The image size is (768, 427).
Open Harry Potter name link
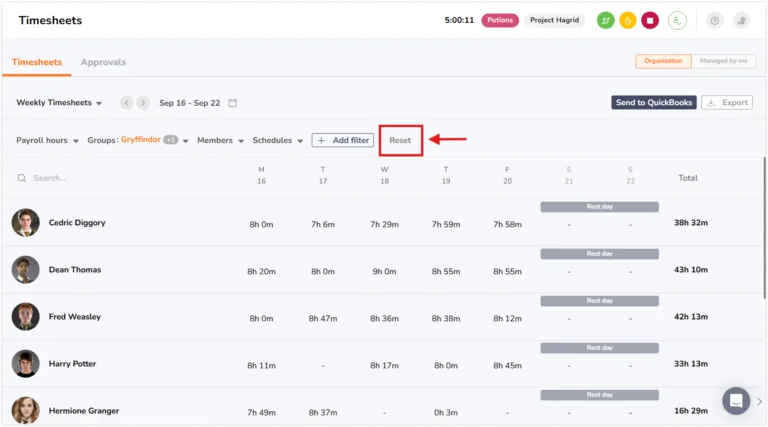coord(72,364)
